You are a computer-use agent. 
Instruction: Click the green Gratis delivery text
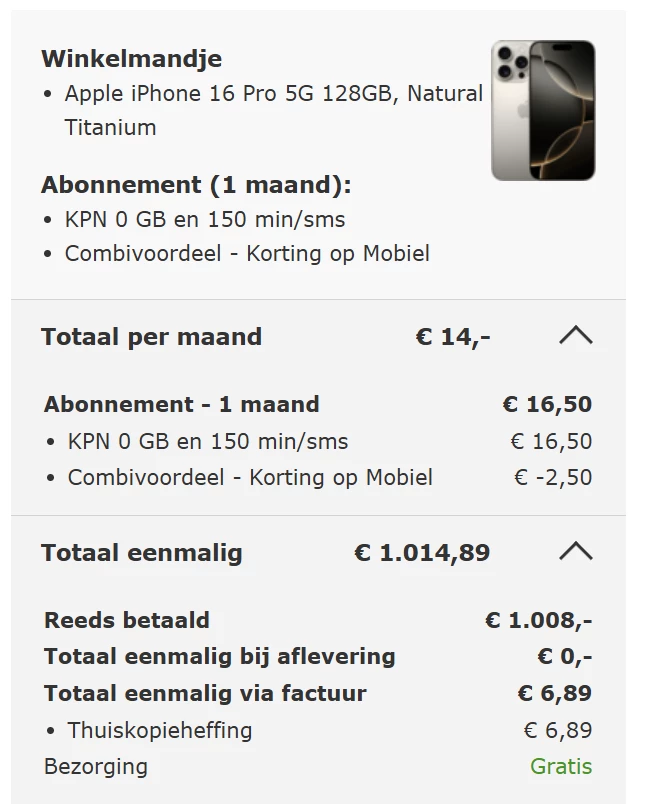(x=561, y=767)
